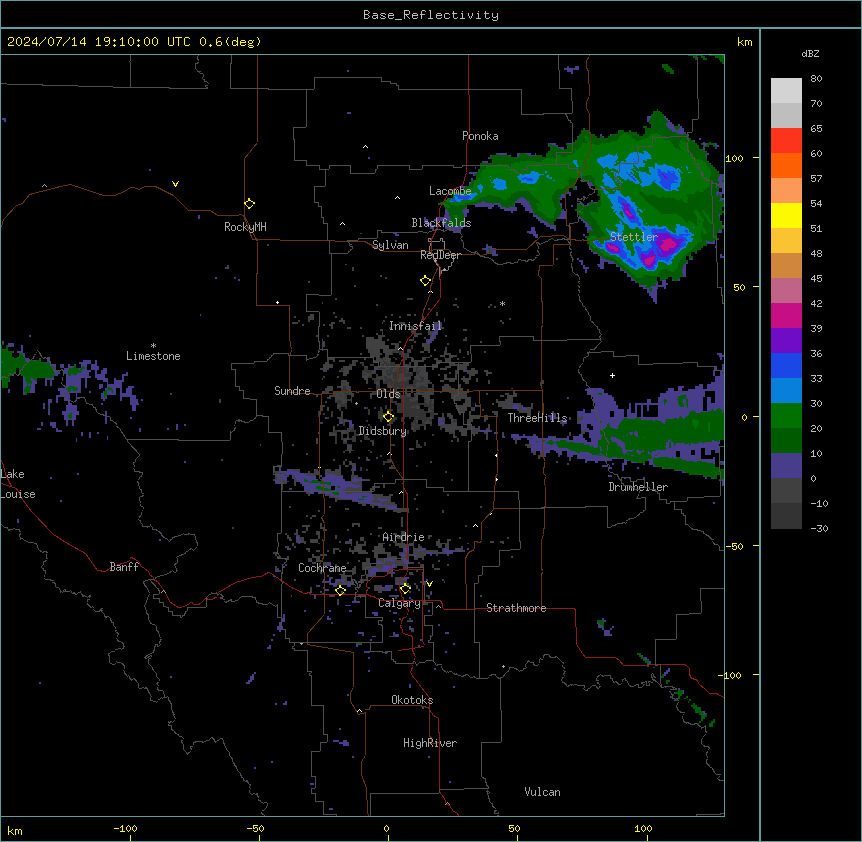Click the Calgary city label
862x842 pixels.
point(399,603)
